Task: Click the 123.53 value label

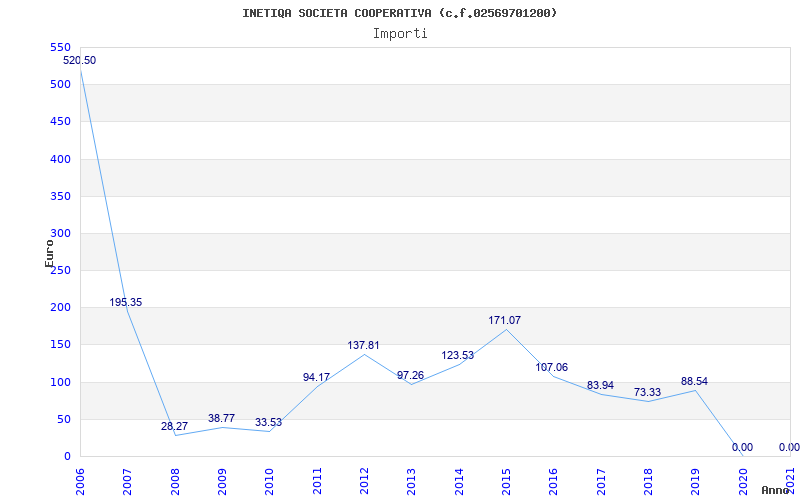Action: tap(458, 356)
